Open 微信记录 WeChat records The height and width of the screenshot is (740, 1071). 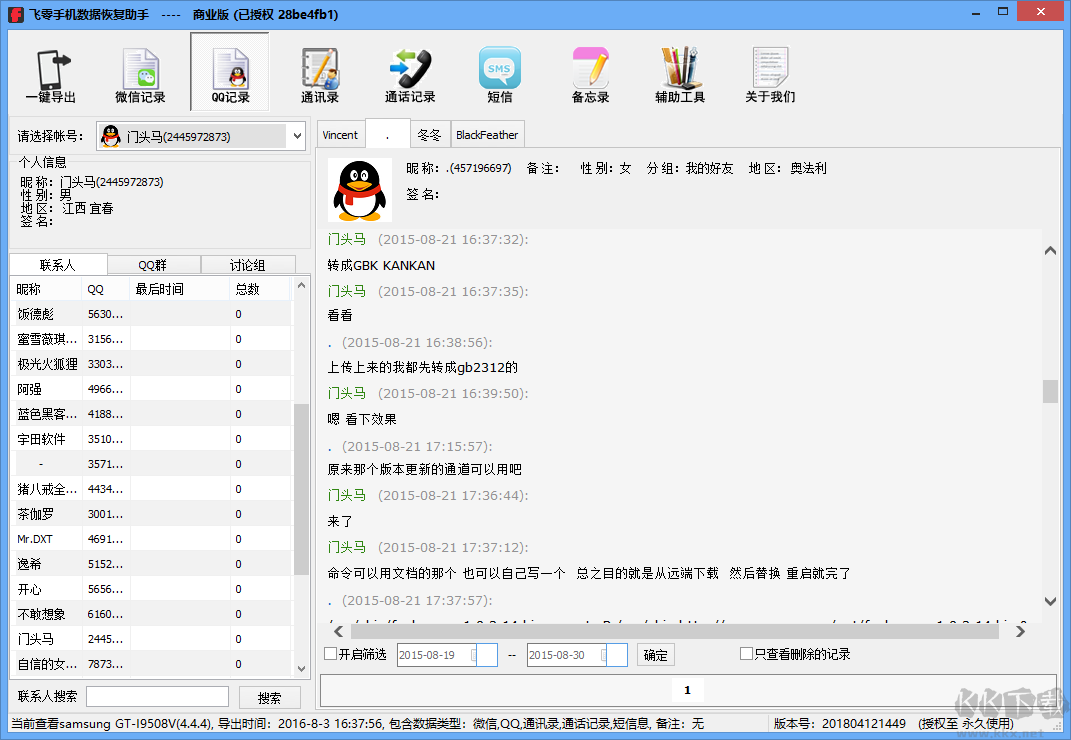(140, 74)
